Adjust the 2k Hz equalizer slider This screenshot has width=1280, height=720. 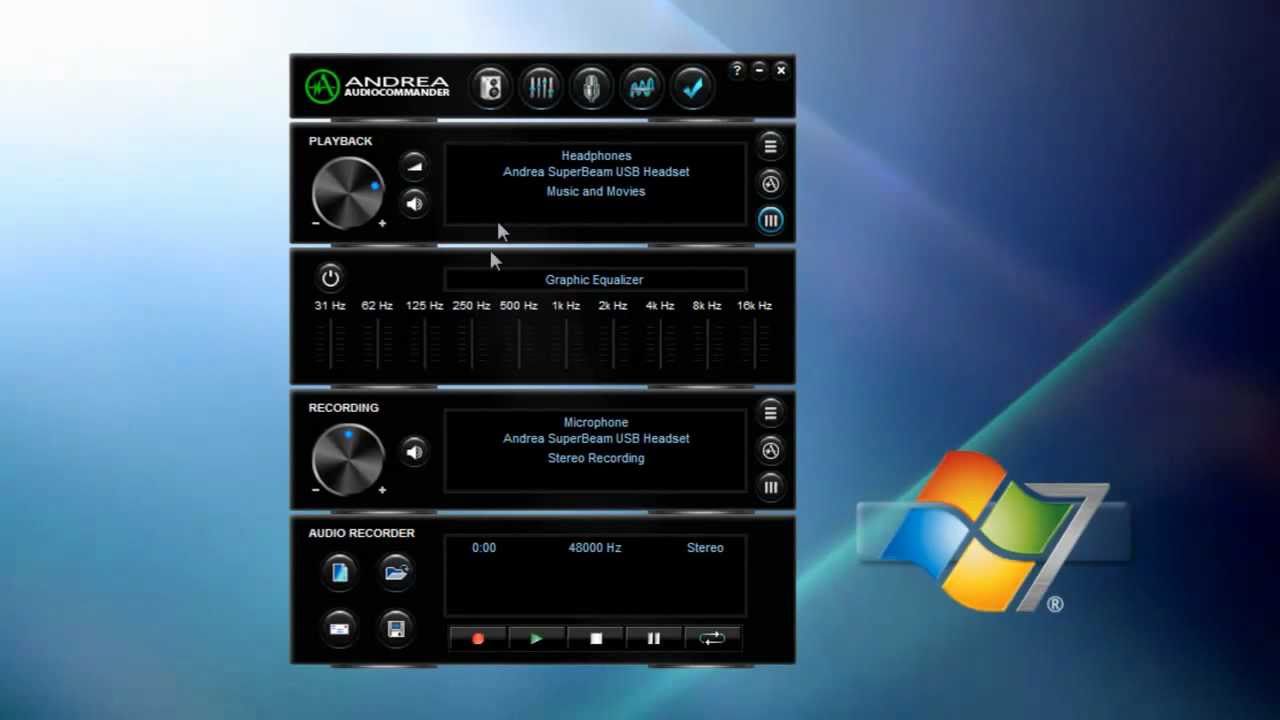tap(613, 344)
